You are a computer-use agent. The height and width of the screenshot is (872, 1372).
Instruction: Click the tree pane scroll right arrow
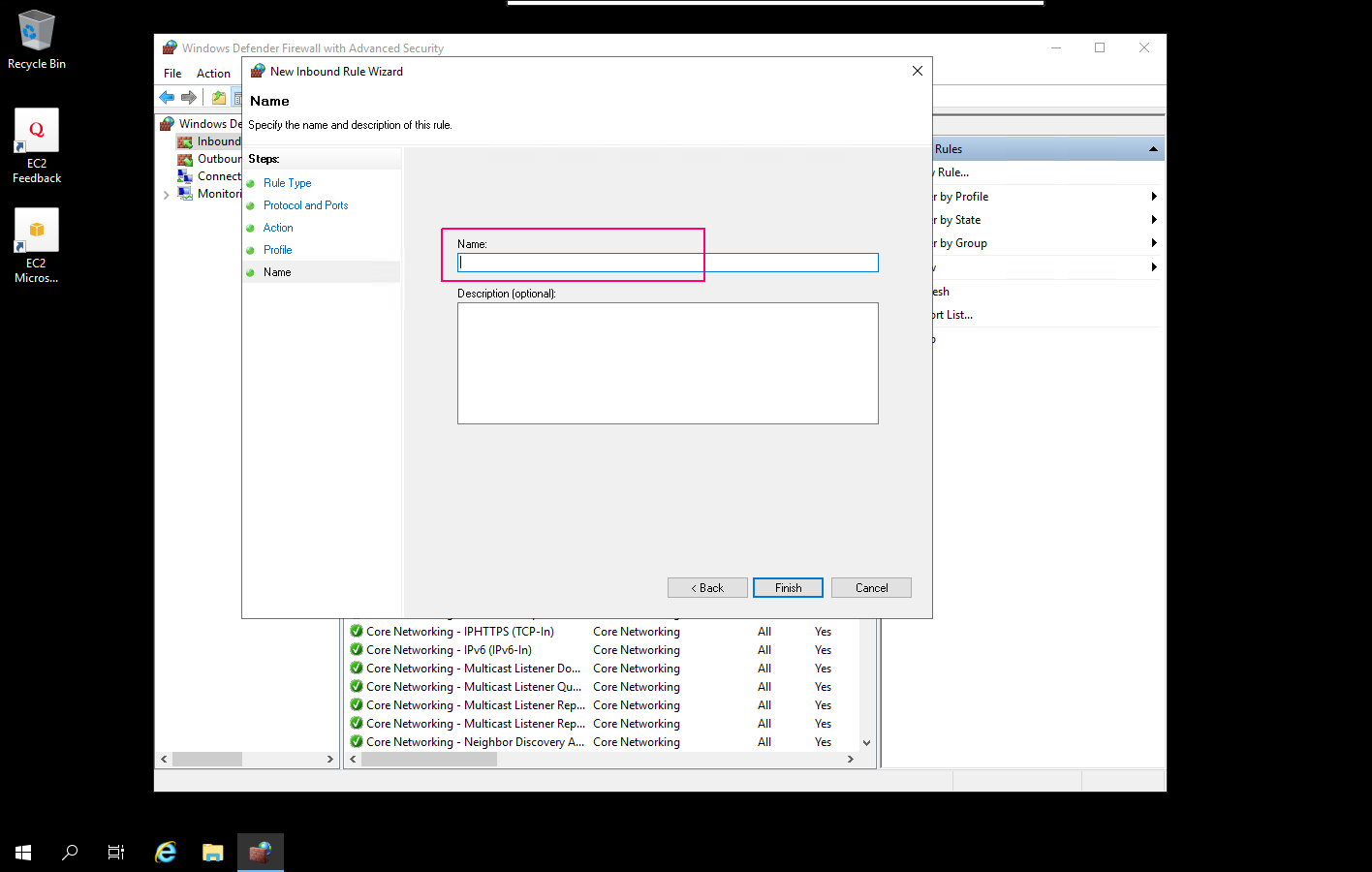[329, 760]
